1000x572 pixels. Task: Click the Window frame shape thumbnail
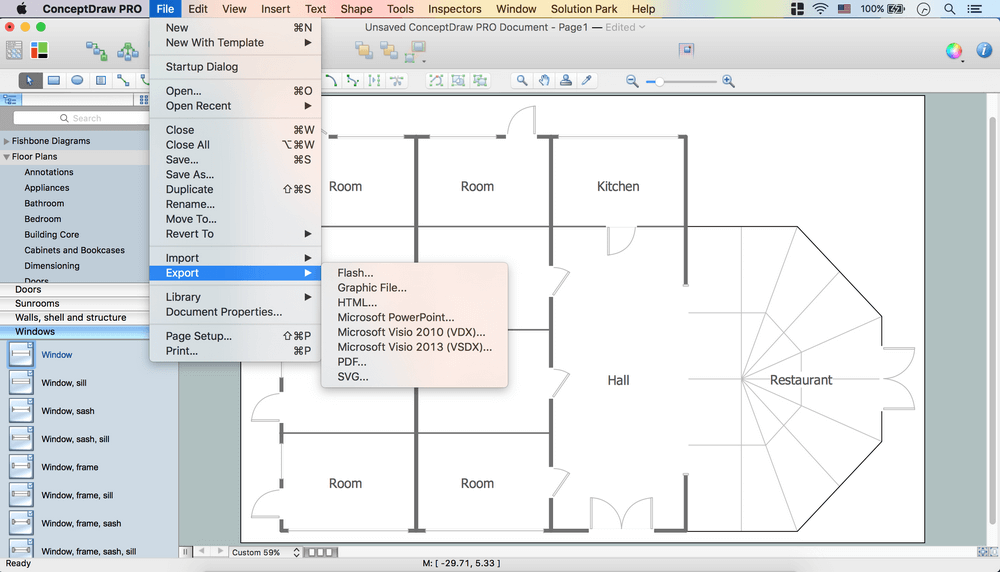click(x=20, y=467)
